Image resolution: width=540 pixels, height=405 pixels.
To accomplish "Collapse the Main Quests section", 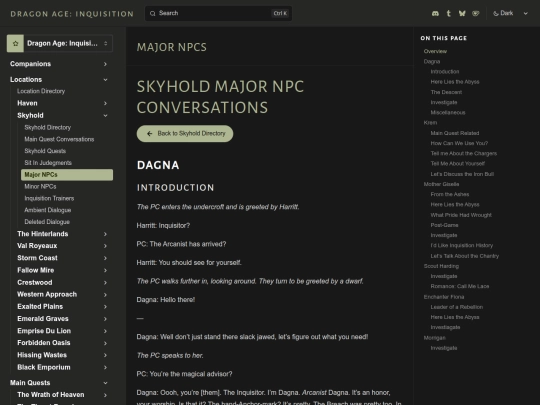I will [x=105, y=383].
